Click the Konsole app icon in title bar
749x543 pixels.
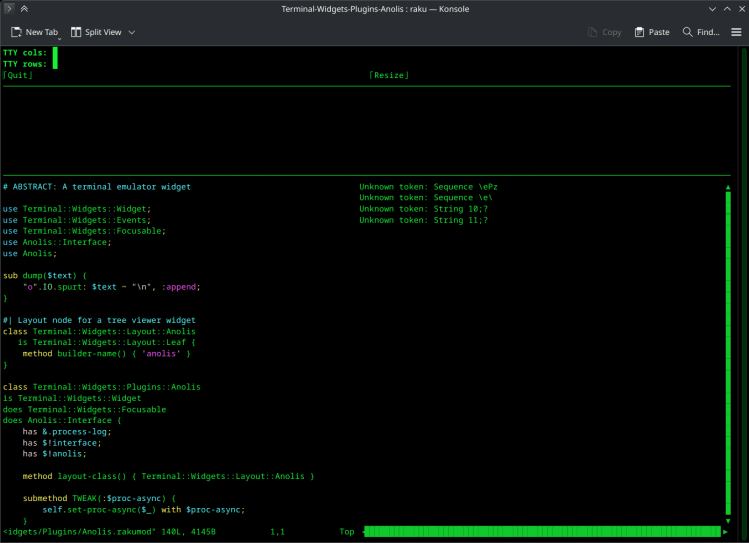8,9
